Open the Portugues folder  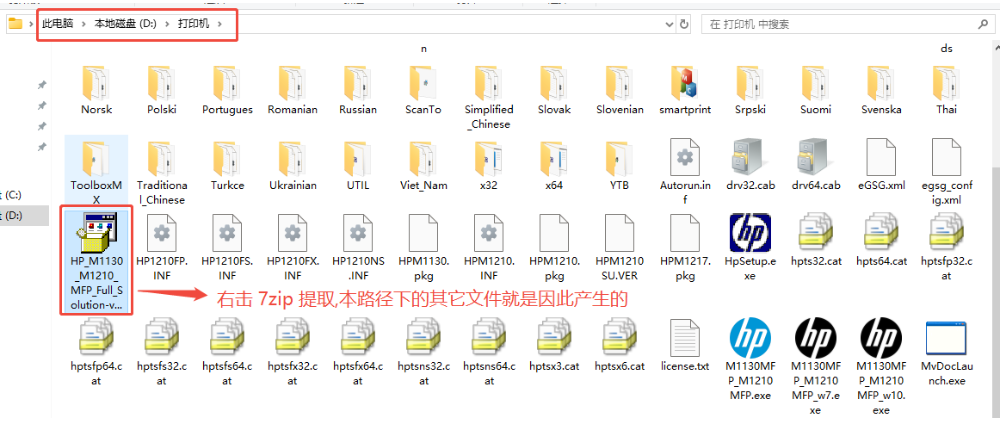tap(227, 91)
